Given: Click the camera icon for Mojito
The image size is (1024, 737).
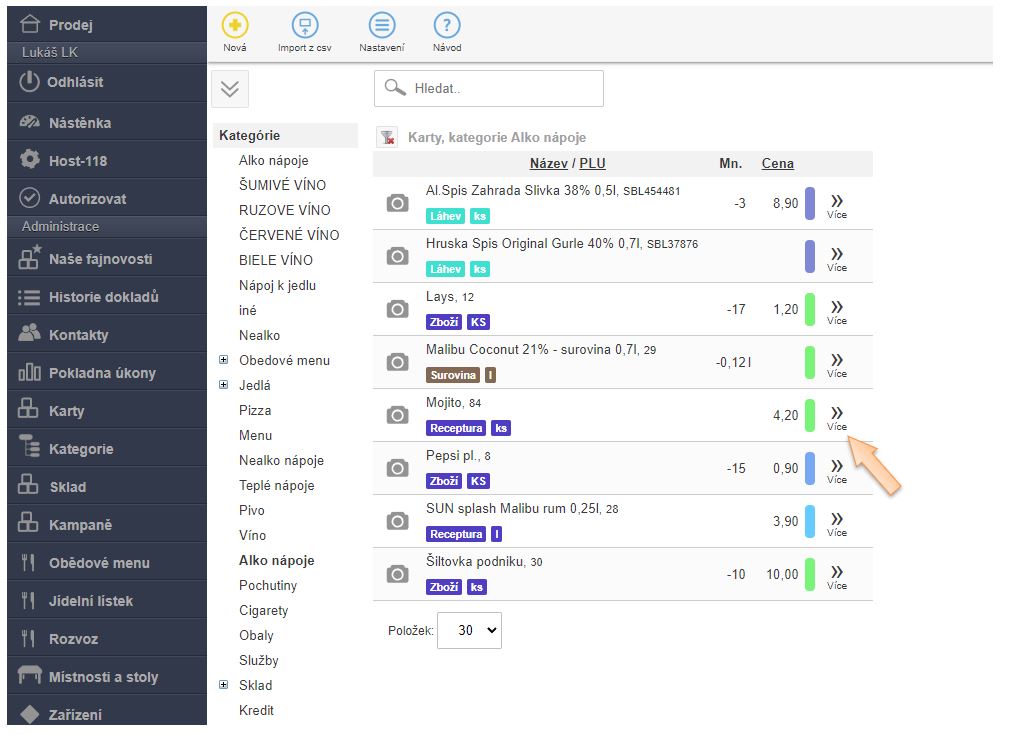Looking at the screenshot, I should click(x=397, y=415).
